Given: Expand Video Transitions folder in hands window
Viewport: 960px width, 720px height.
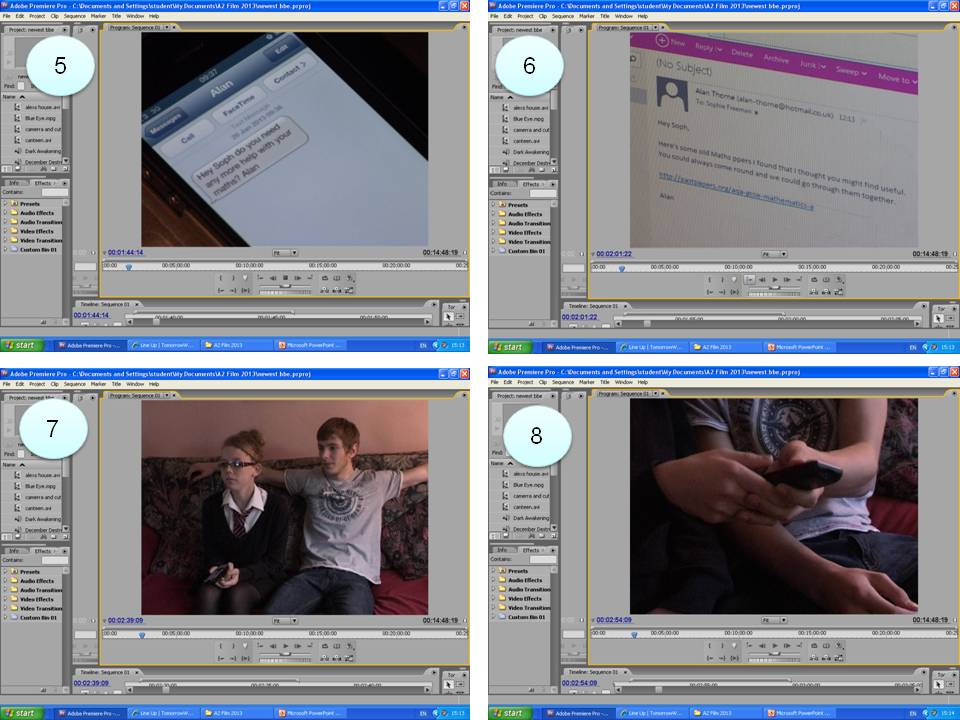Looking at the screenshot, I should point(493,607).
